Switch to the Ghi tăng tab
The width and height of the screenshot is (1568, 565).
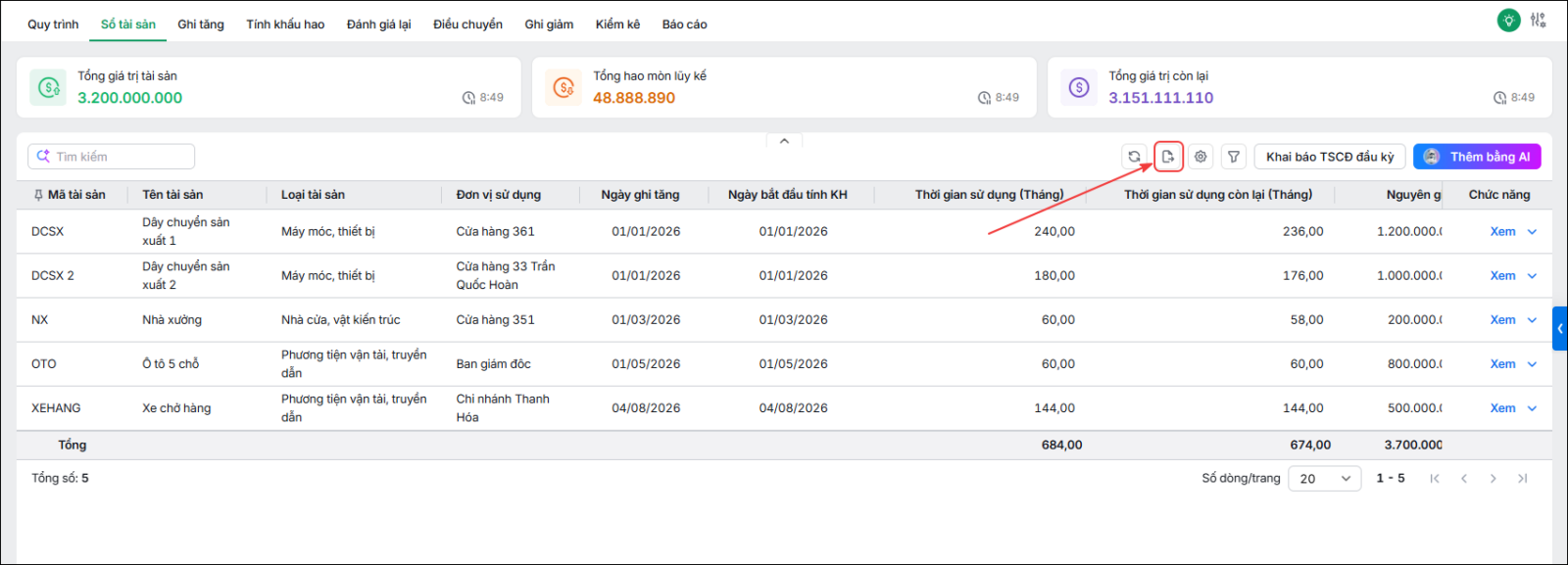pos(201,24)
